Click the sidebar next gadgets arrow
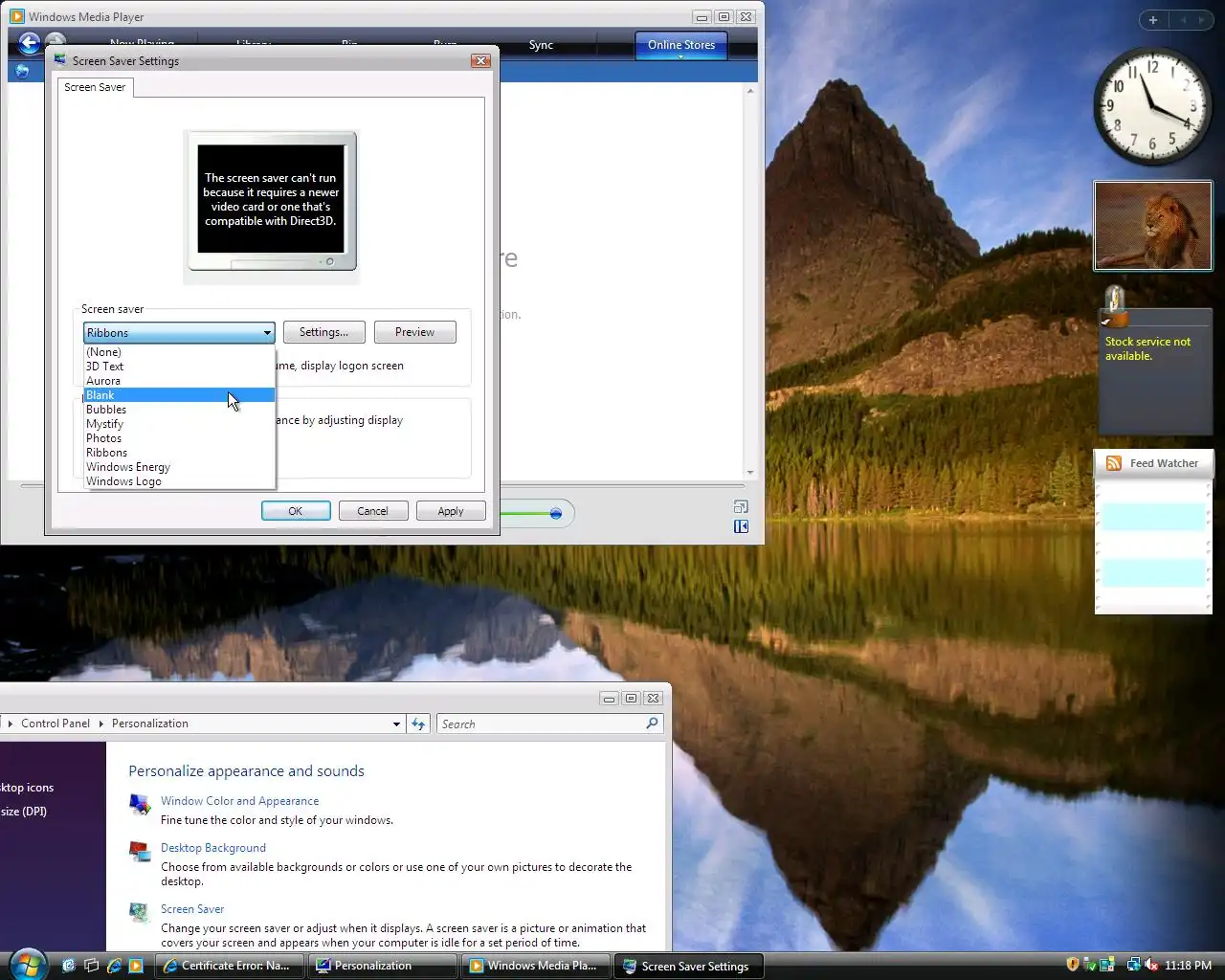Screen dimensions: 1225x980 pos(1202,20)
